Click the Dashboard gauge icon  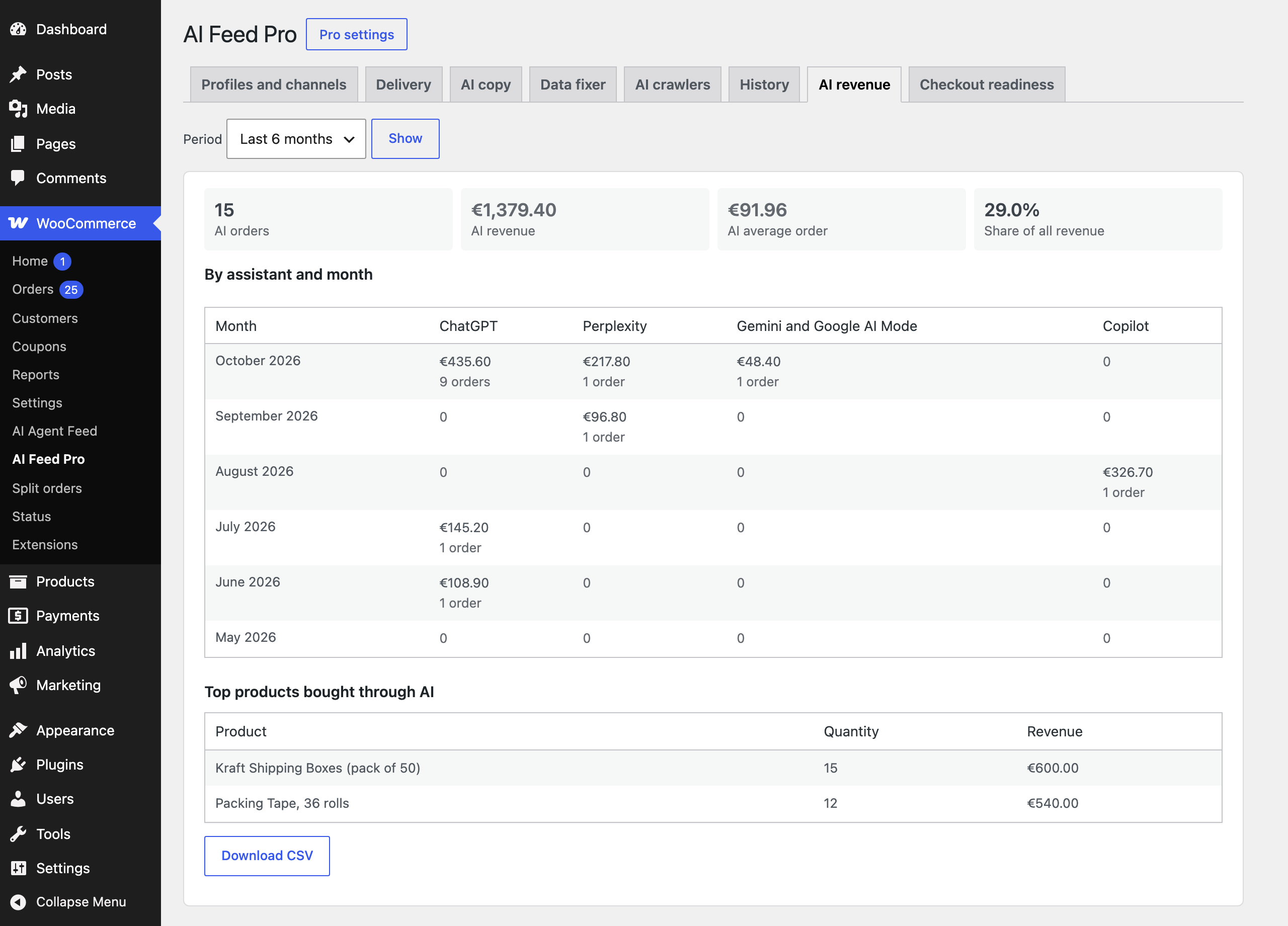tap(18, 29)
